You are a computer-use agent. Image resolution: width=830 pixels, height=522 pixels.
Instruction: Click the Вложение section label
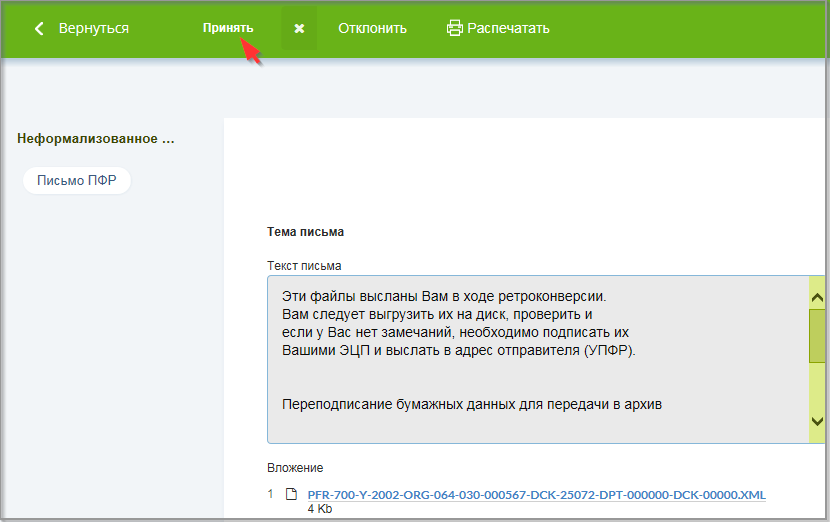pyautogui.click(x=295, y=468)
